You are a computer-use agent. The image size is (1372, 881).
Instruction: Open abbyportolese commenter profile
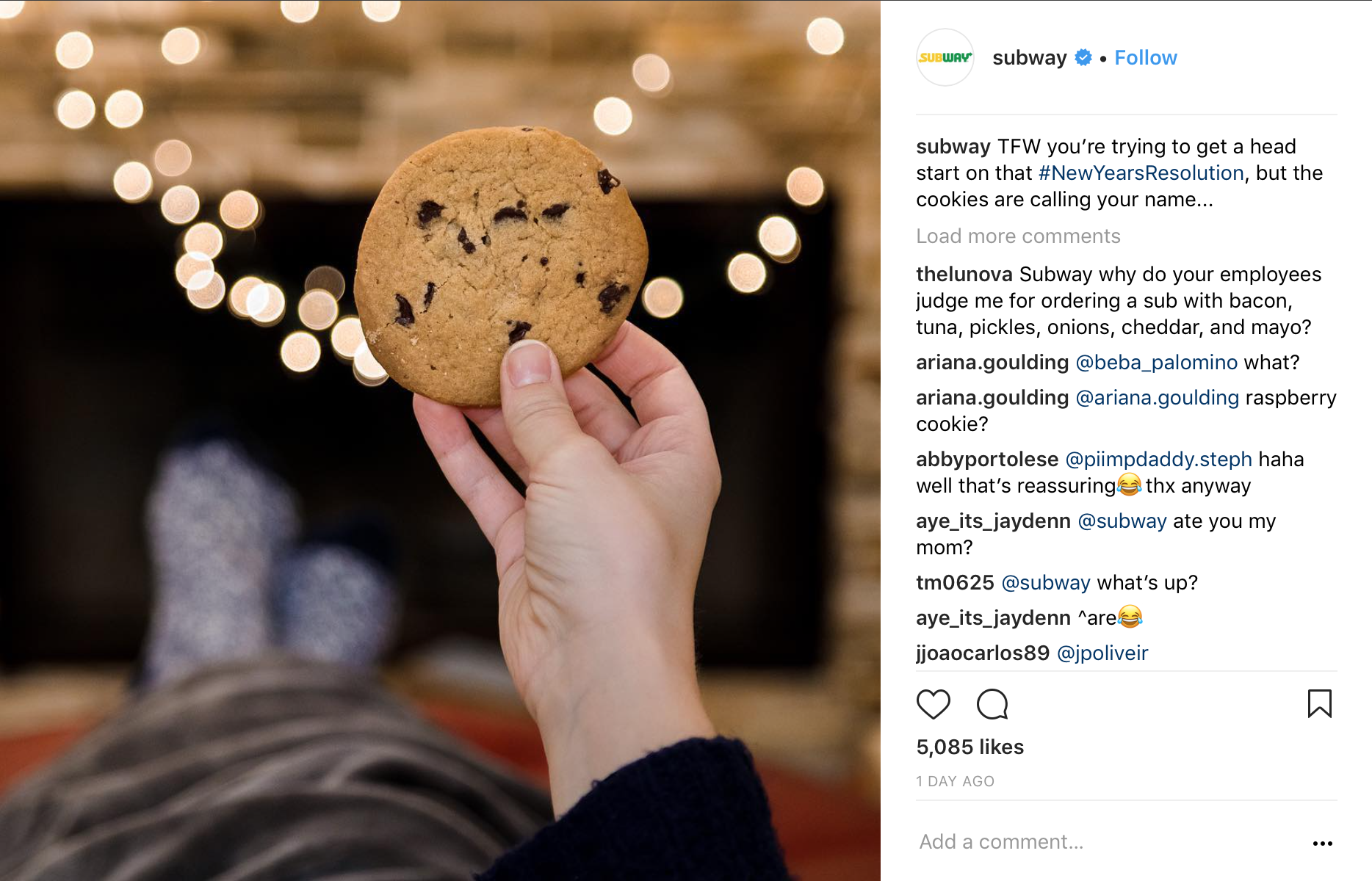[987, 459]
